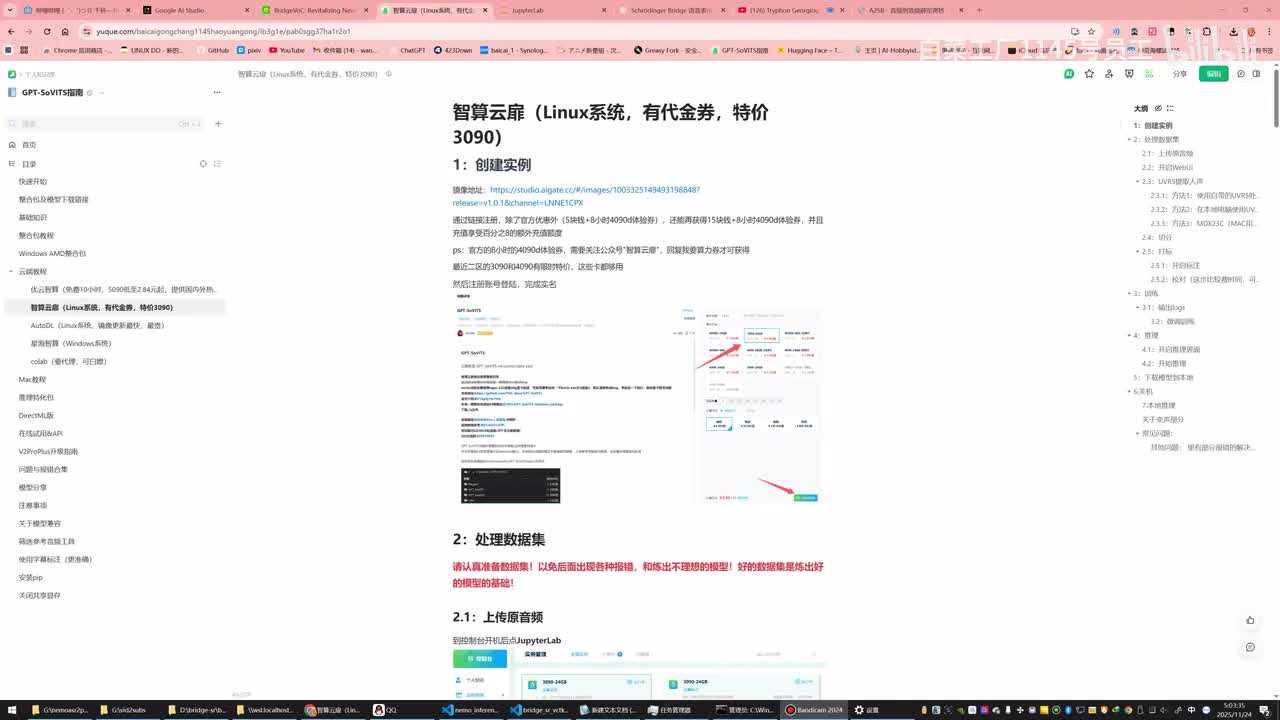Click the floating comment icon on right edge
The height and width of the screenshot is (720, 1280).
tap(1250, 647)
